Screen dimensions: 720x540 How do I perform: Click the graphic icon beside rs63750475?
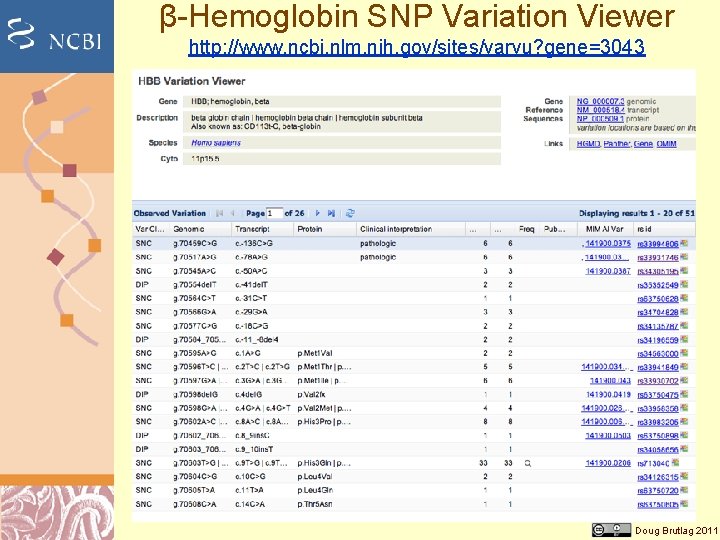pos(684,394)
